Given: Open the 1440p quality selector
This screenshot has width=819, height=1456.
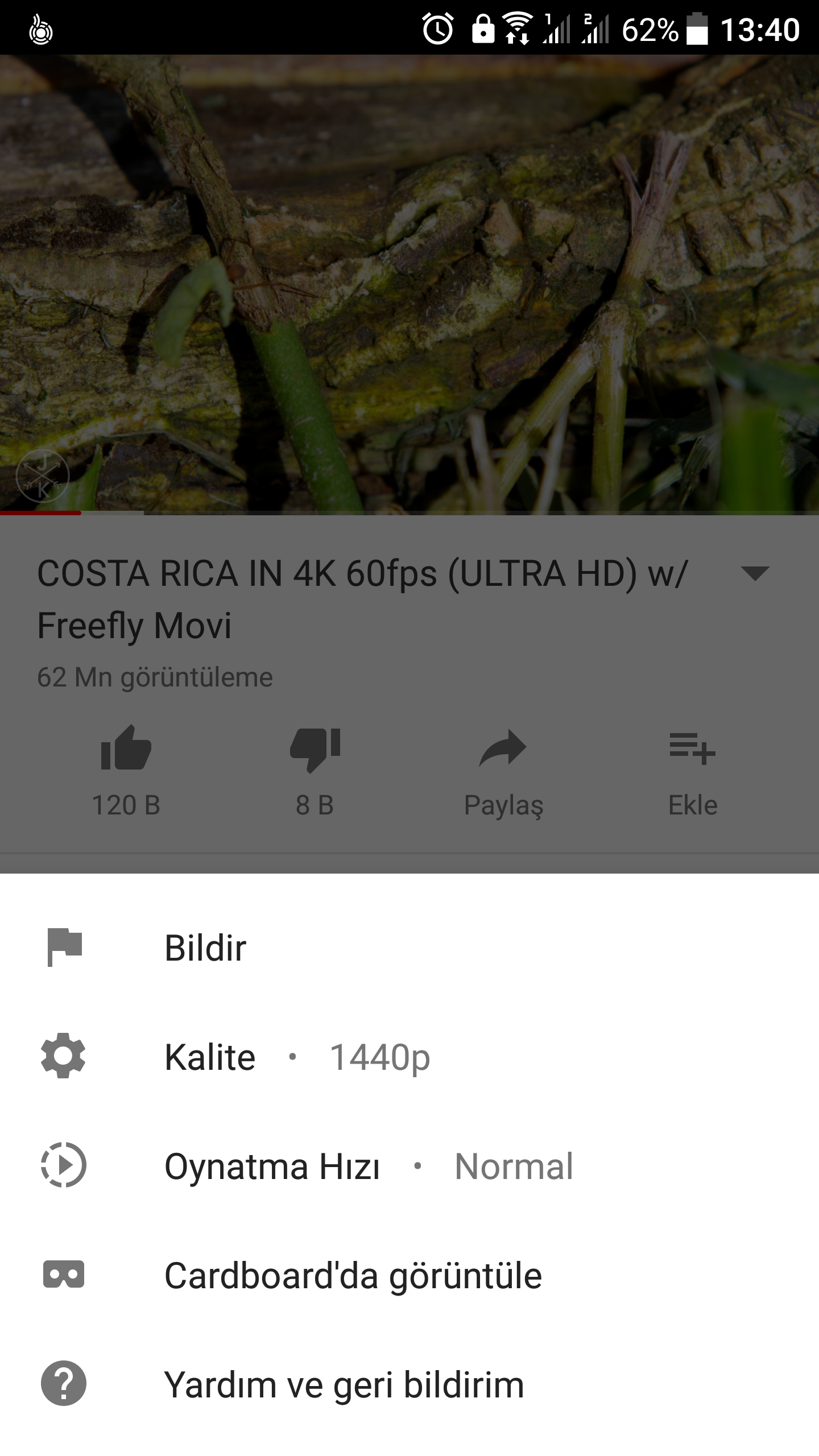Looking at the screenshot, I should pos(380,1057).
